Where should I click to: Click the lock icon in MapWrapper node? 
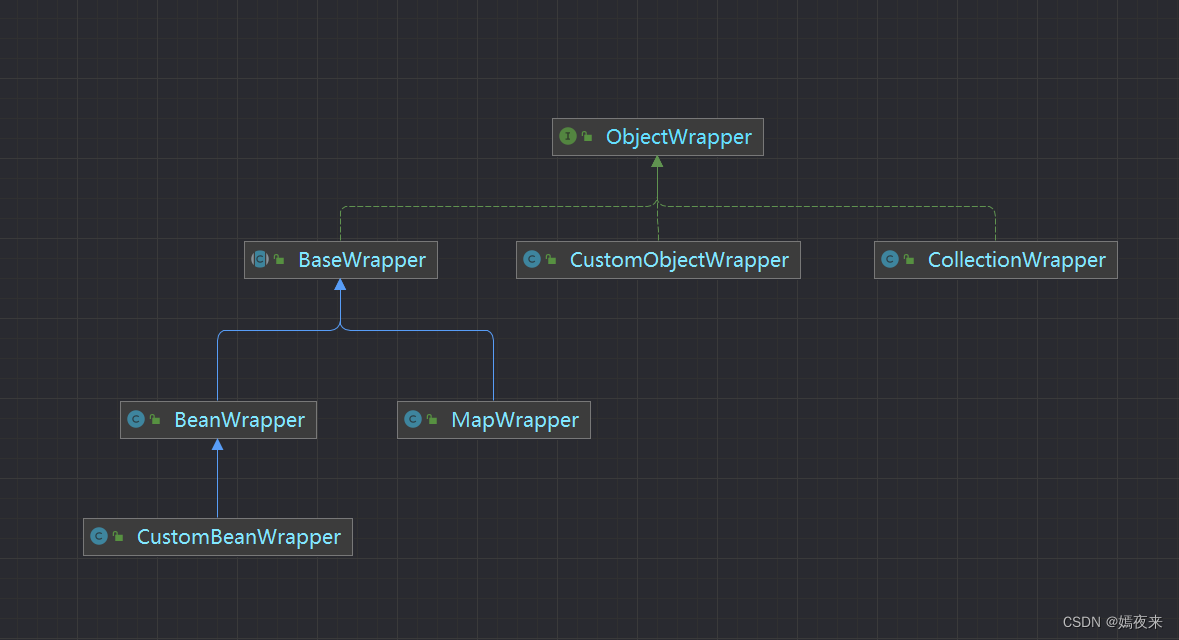click(x=432, y=420)
